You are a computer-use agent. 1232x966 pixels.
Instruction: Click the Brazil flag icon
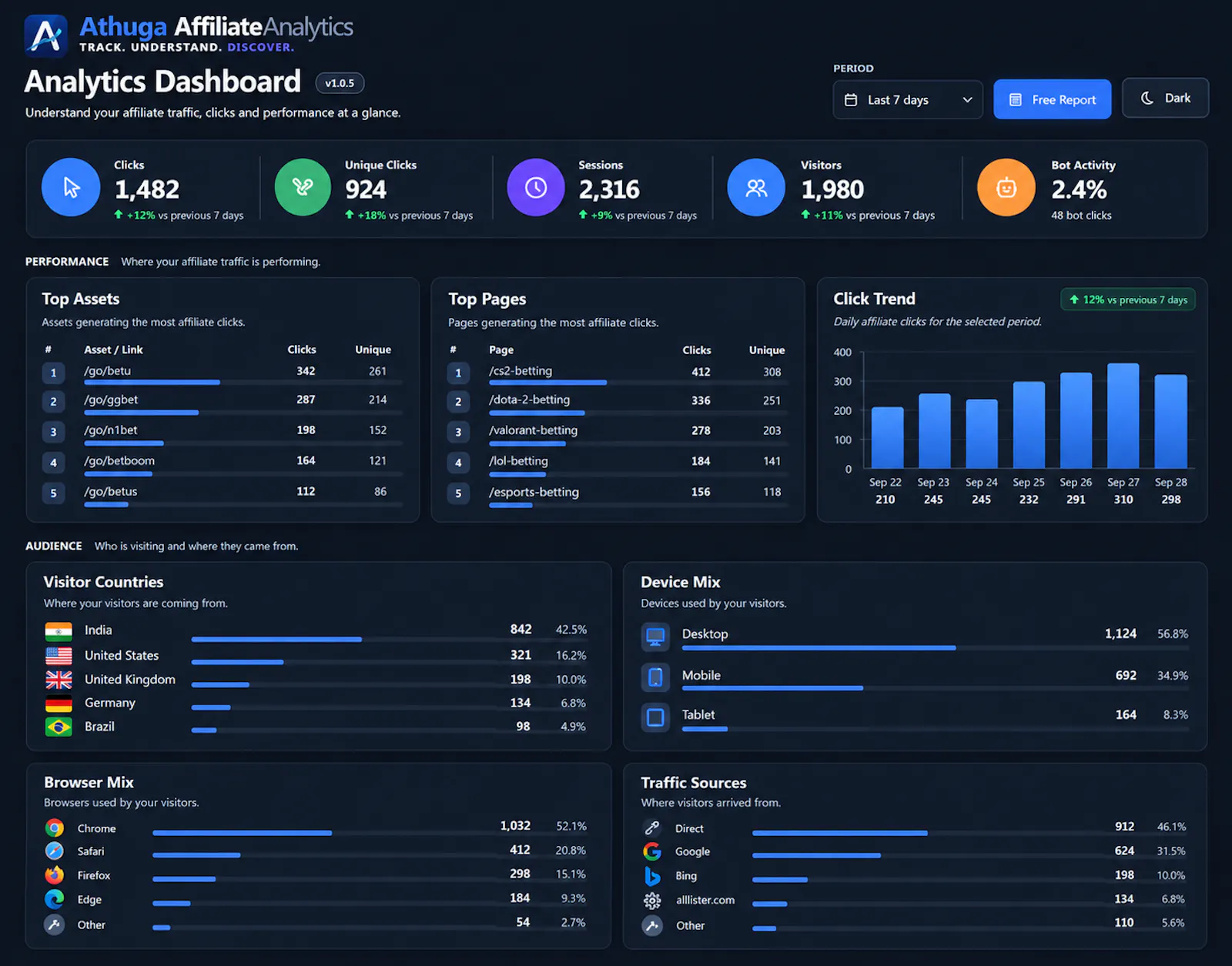[x=59, y=727]
